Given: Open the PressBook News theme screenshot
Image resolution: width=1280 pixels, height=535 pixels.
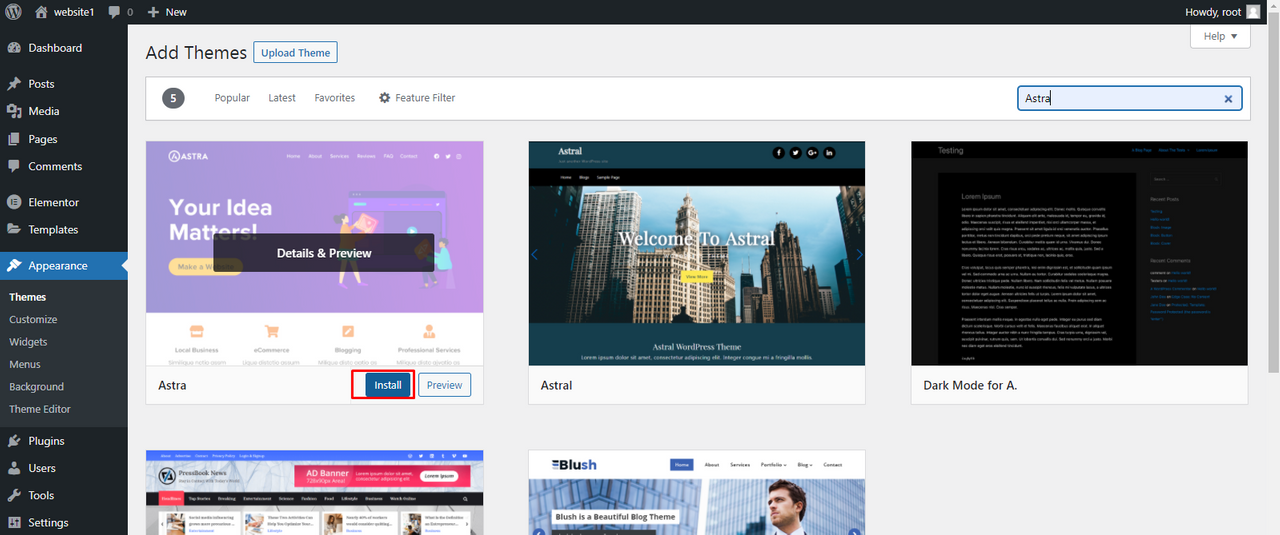Looking at the screenshot, I should [315, 492].
